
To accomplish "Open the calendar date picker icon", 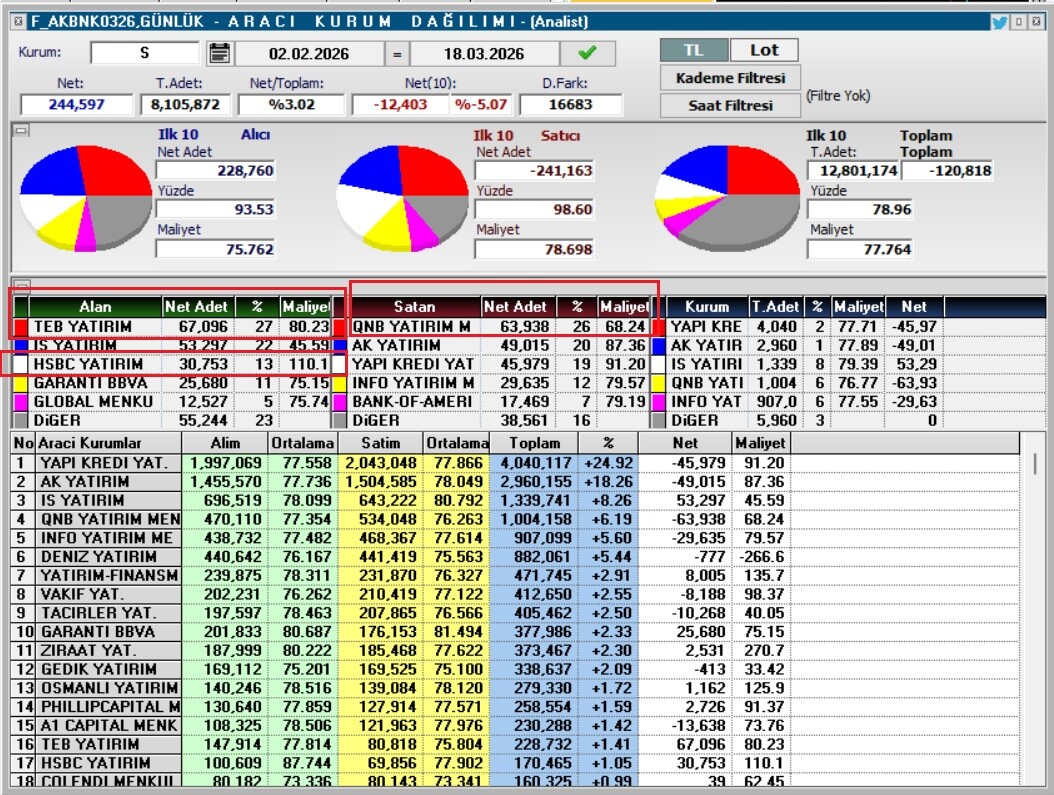I will [220, 53].
